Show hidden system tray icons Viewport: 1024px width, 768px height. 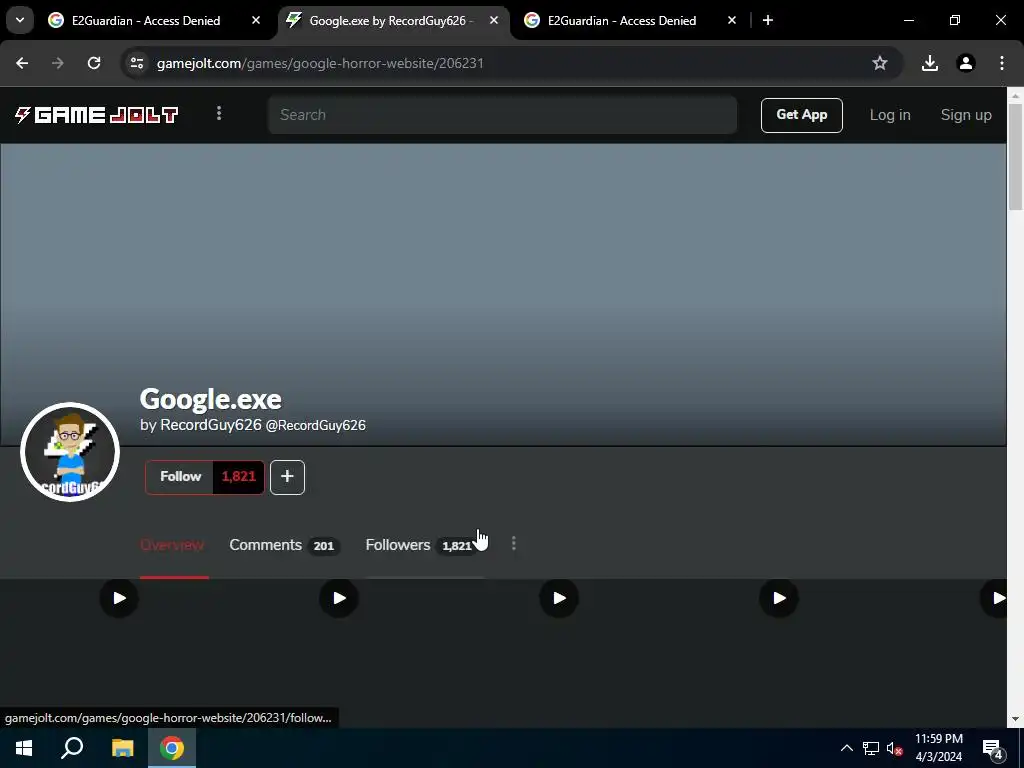point(846,748)
